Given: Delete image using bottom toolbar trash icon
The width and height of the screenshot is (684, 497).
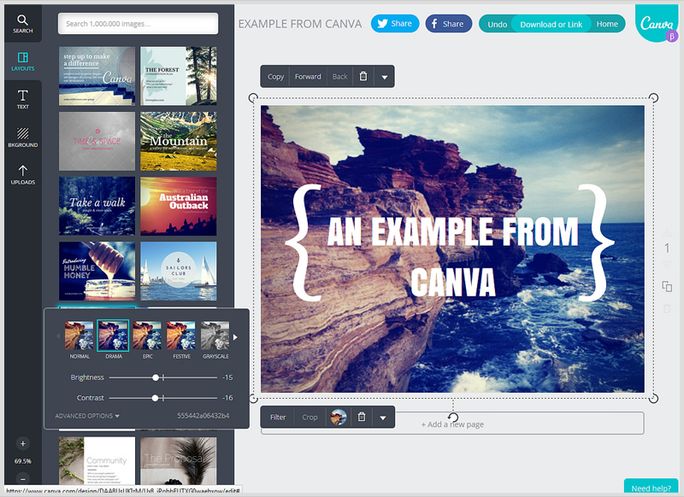Looking at the screenshot, I should [x=361, y=417].
